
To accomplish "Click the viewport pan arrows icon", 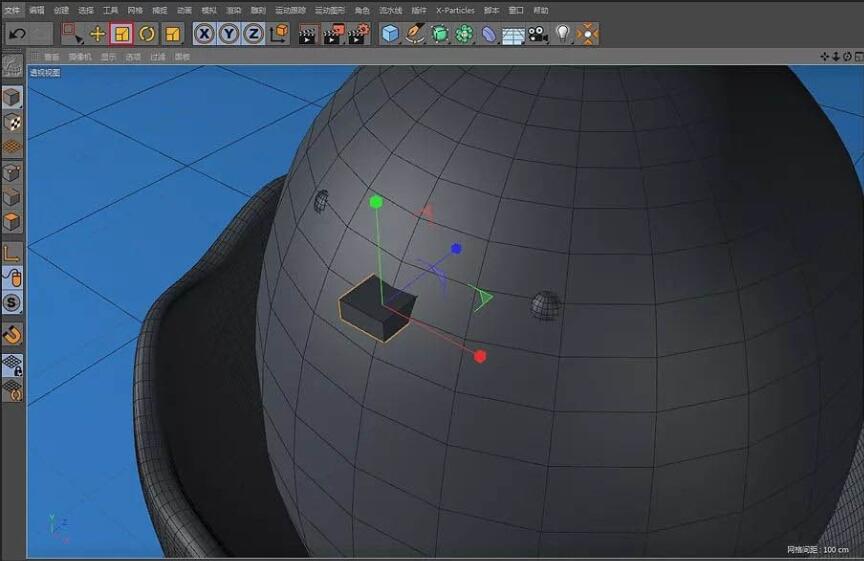I will coord(825,57).
